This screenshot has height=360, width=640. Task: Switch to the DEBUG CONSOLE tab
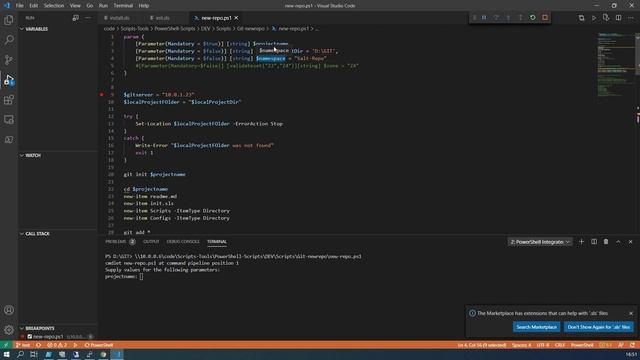(183, 242)
